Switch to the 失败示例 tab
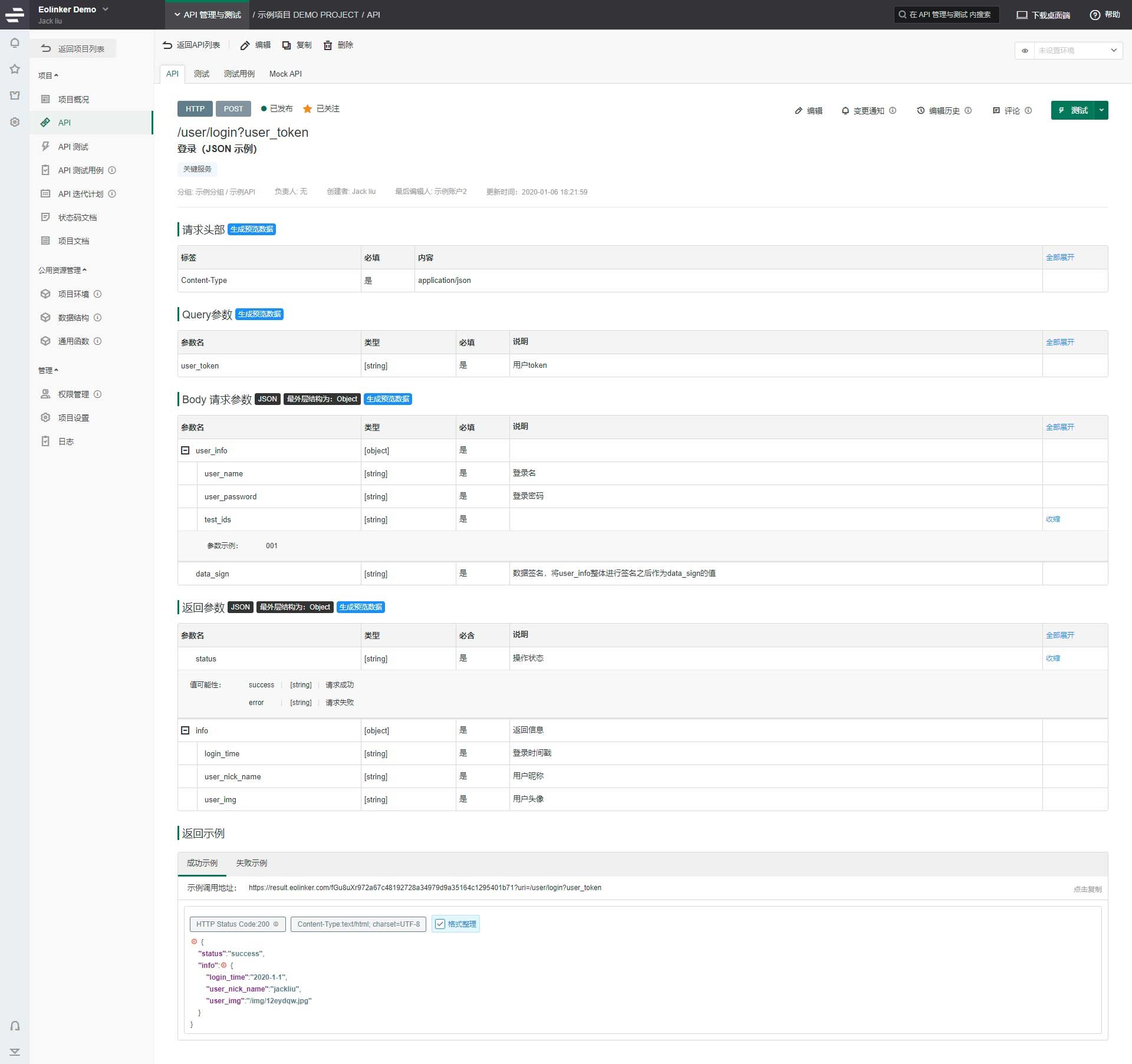The width and height of the screenshot is (1132, 1064). pyautogui.click(x=251, y=863)
